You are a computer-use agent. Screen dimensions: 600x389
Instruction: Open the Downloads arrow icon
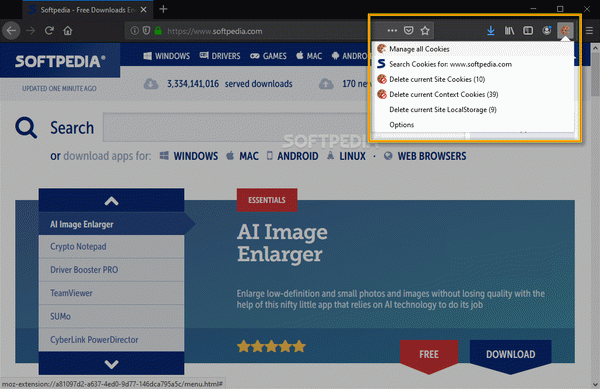491,31
